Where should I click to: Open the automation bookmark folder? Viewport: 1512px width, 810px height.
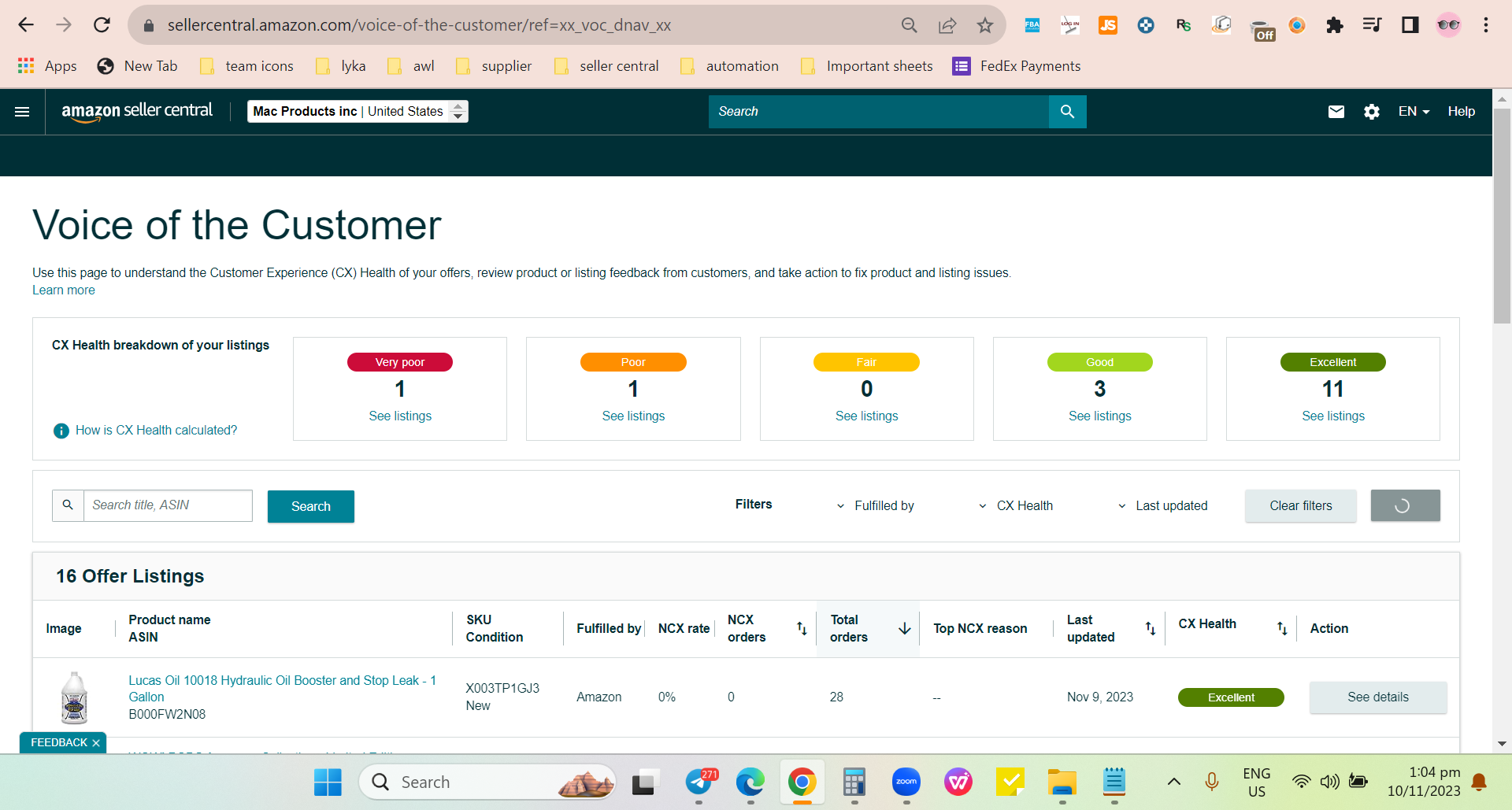click(729, 66)
